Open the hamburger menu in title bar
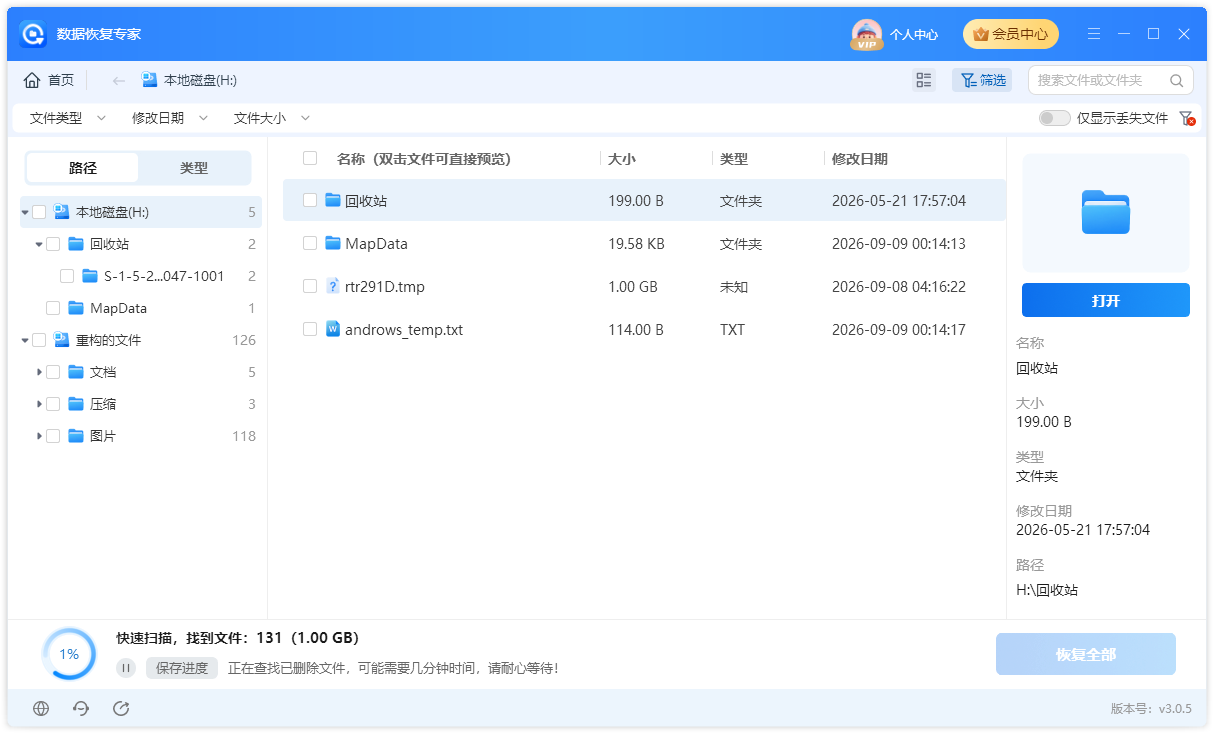This screenshot has width=1214, height=734. tap(1094, 34)
